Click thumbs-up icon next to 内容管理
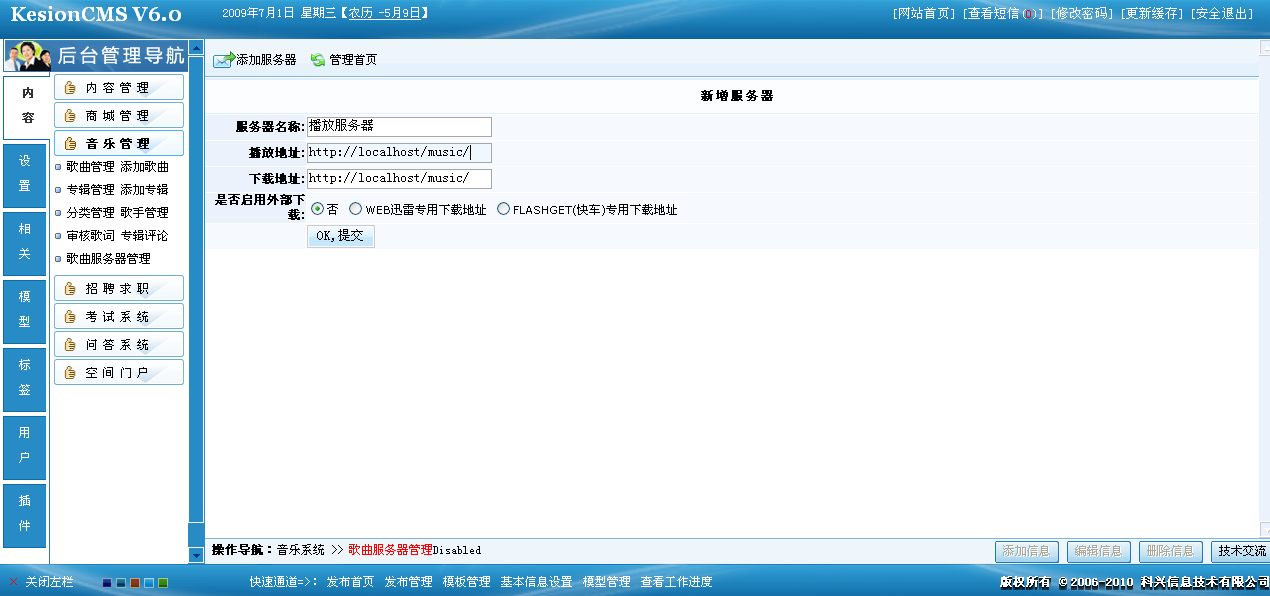The image size is (1270, 596). [70, 88]
